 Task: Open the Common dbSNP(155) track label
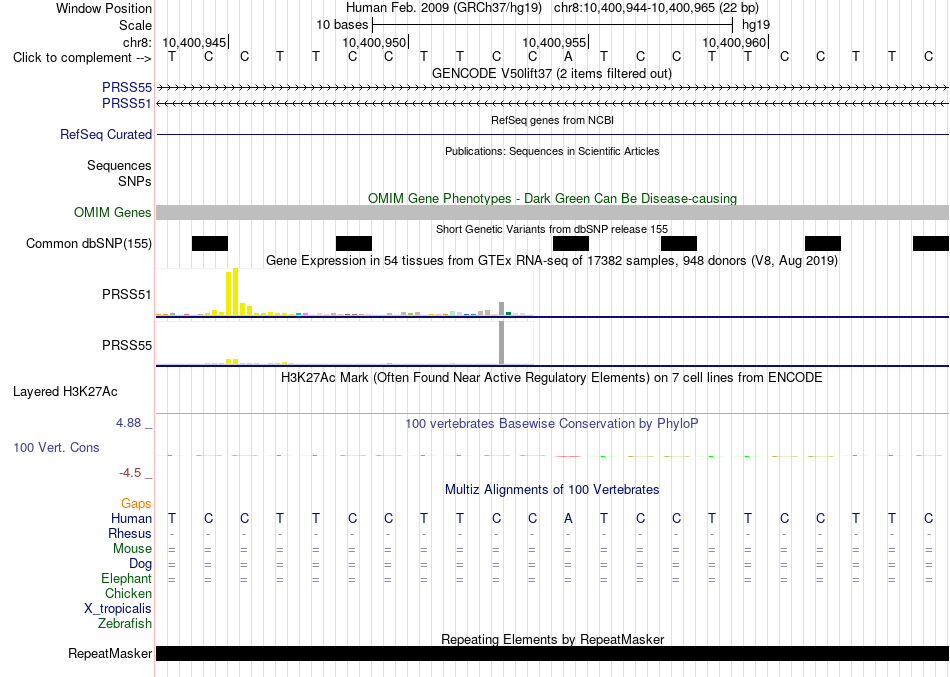pos(89,243)
